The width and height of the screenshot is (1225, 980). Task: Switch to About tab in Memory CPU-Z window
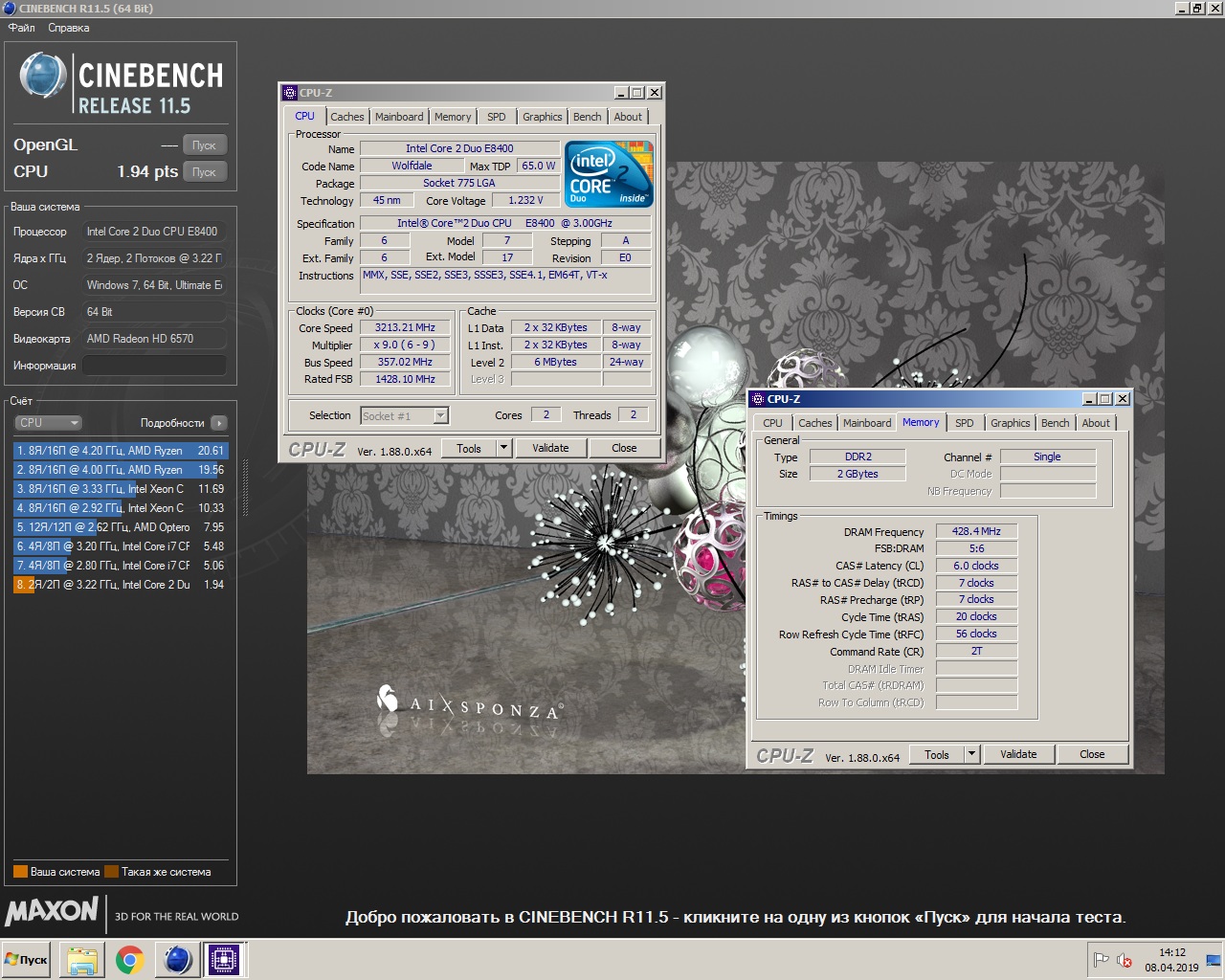1096,423
